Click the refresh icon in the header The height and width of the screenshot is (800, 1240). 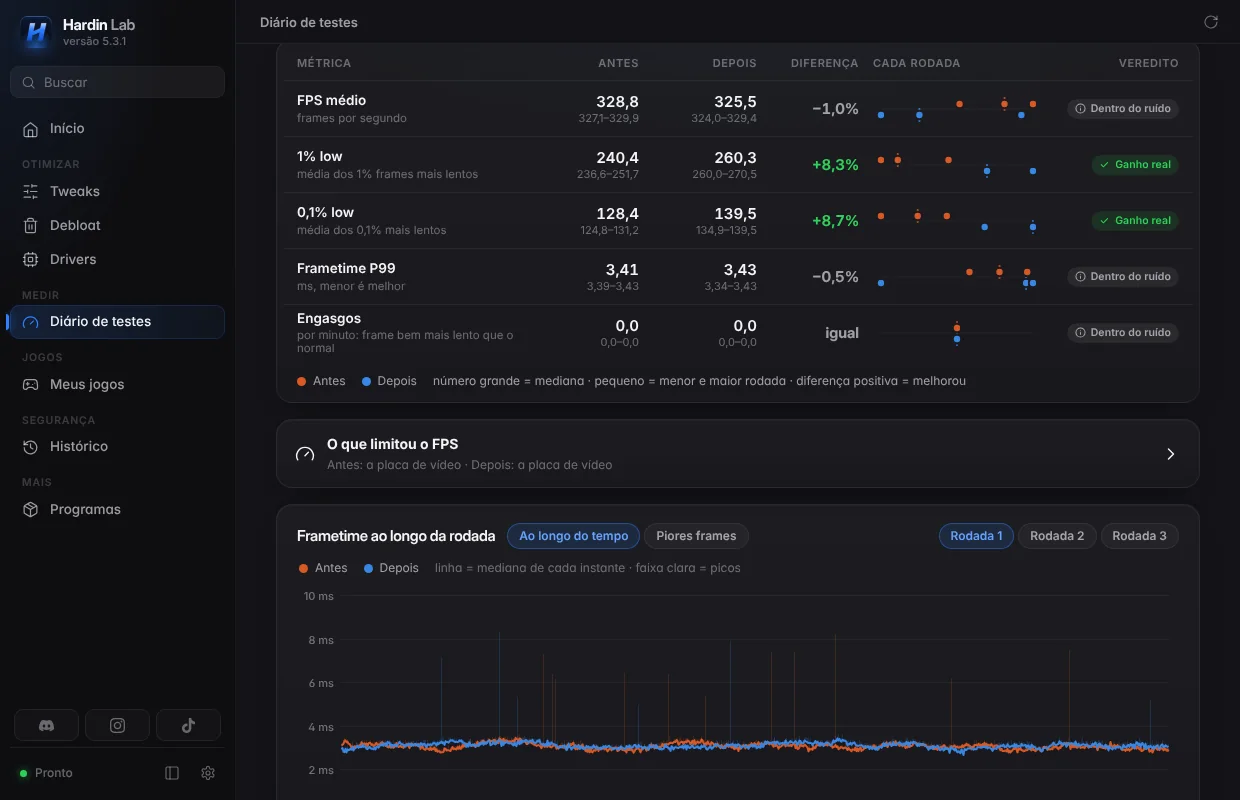click(x=1211, y=22)
